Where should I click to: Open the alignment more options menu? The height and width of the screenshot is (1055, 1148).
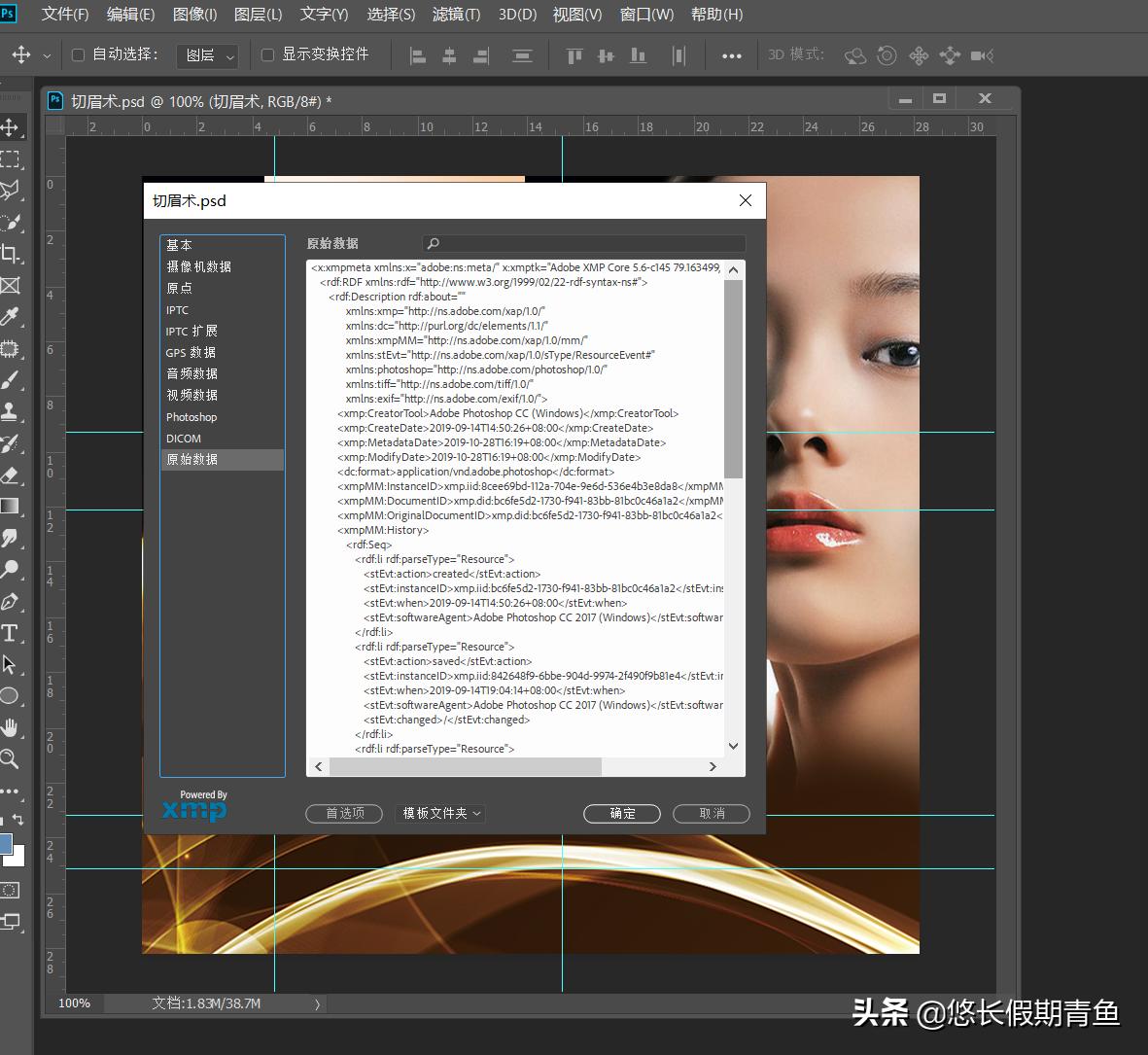(x=731, y=55)
